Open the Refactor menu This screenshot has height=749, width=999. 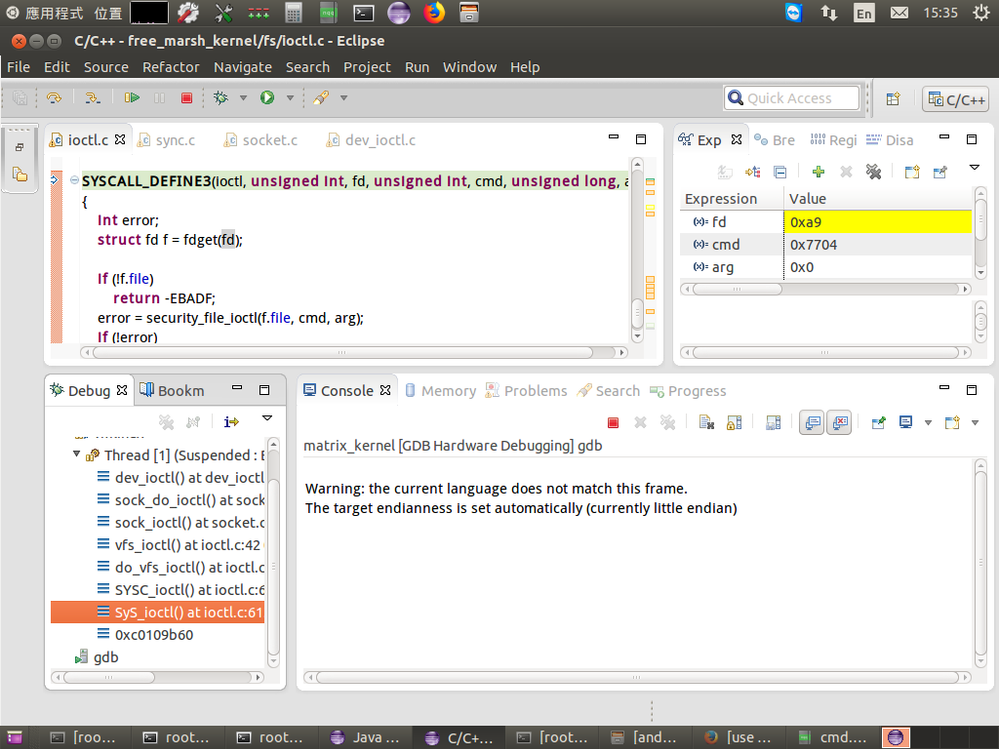coord(171,67)
